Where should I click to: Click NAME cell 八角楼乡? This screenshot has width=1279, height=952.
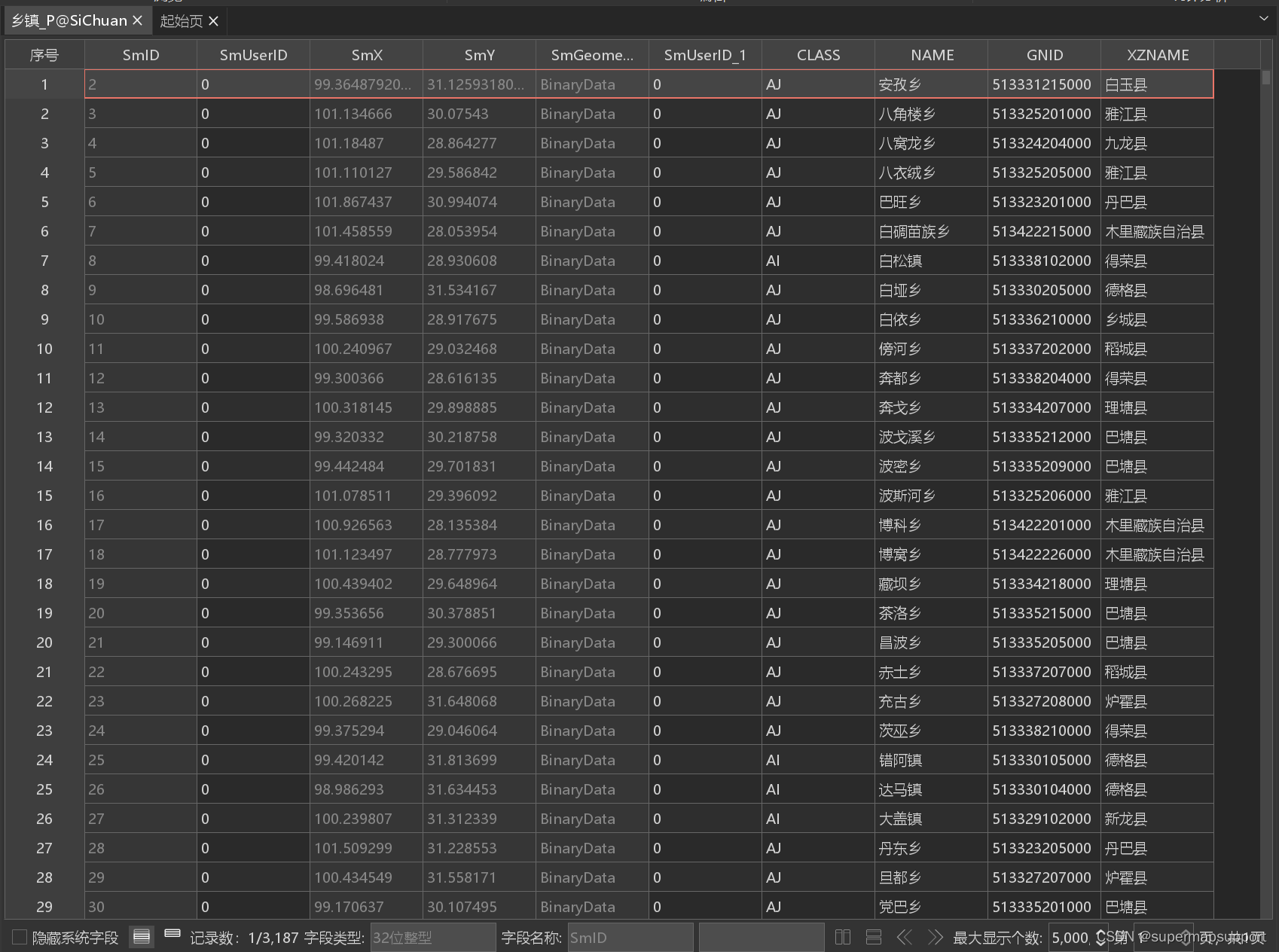(931, 114)
